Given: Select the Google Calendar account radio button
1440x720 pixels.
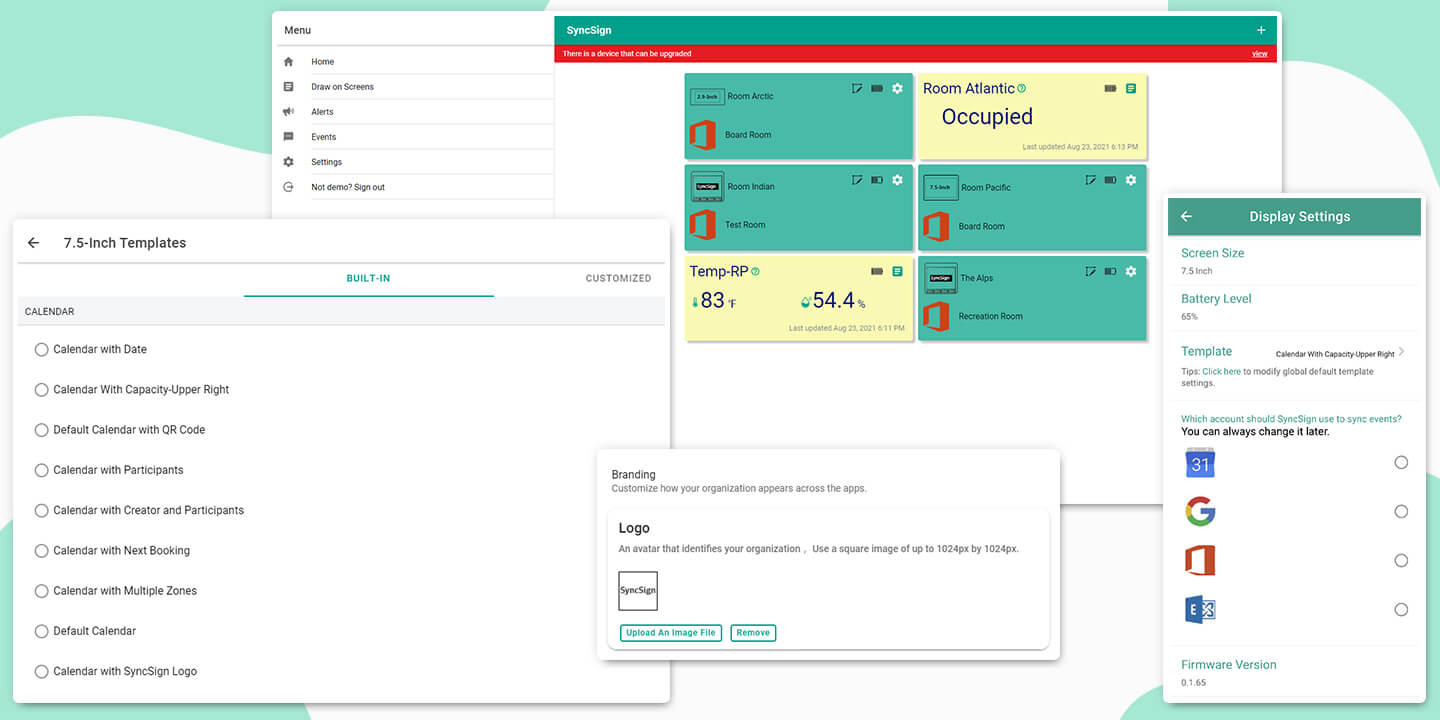Looking at the screenshot, I should tap(1401, 462).
